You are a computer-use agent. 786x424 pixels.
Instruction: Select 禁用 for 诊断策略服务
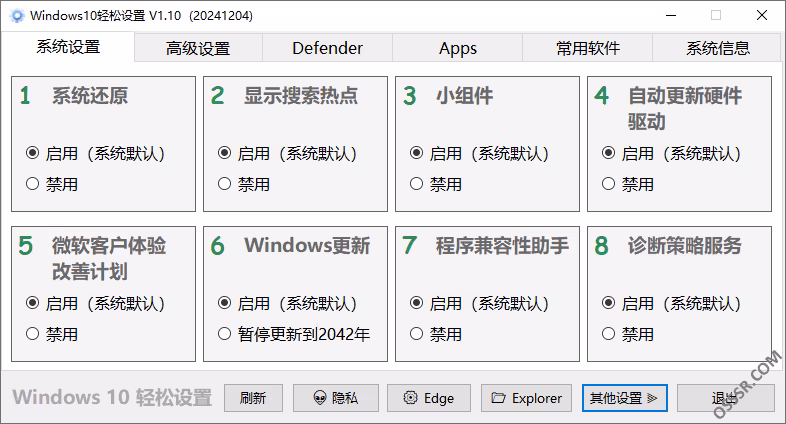(609, 334)
